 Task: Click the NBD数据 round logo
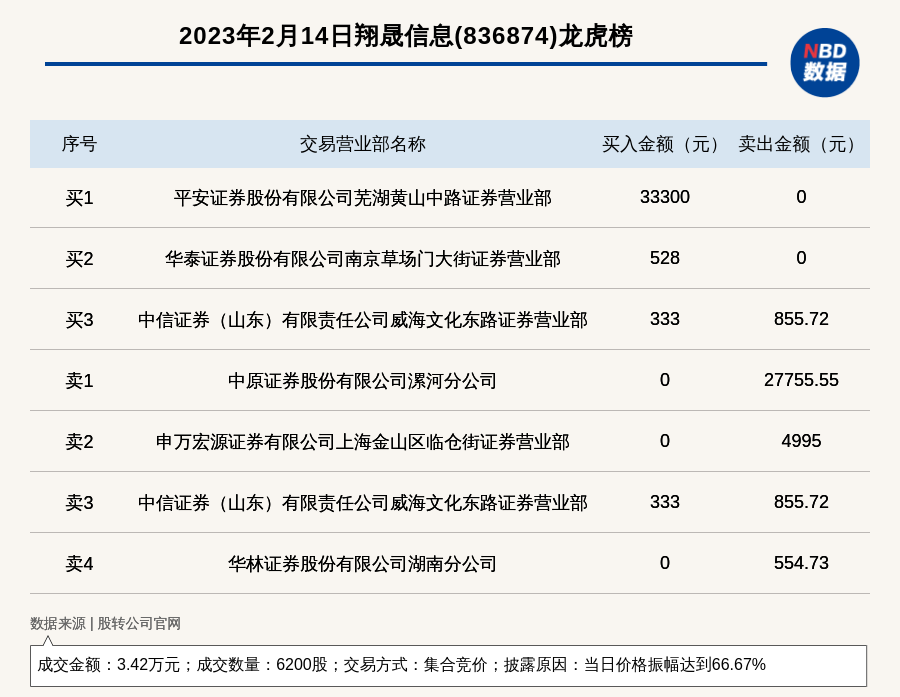pyautogui.click(x=824, y=63)
